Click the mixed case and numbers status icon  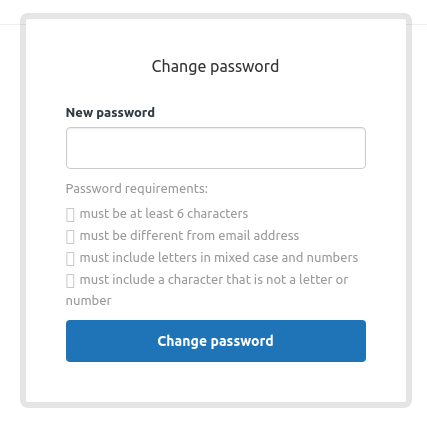pyautogui.click(x=70, y=259)
